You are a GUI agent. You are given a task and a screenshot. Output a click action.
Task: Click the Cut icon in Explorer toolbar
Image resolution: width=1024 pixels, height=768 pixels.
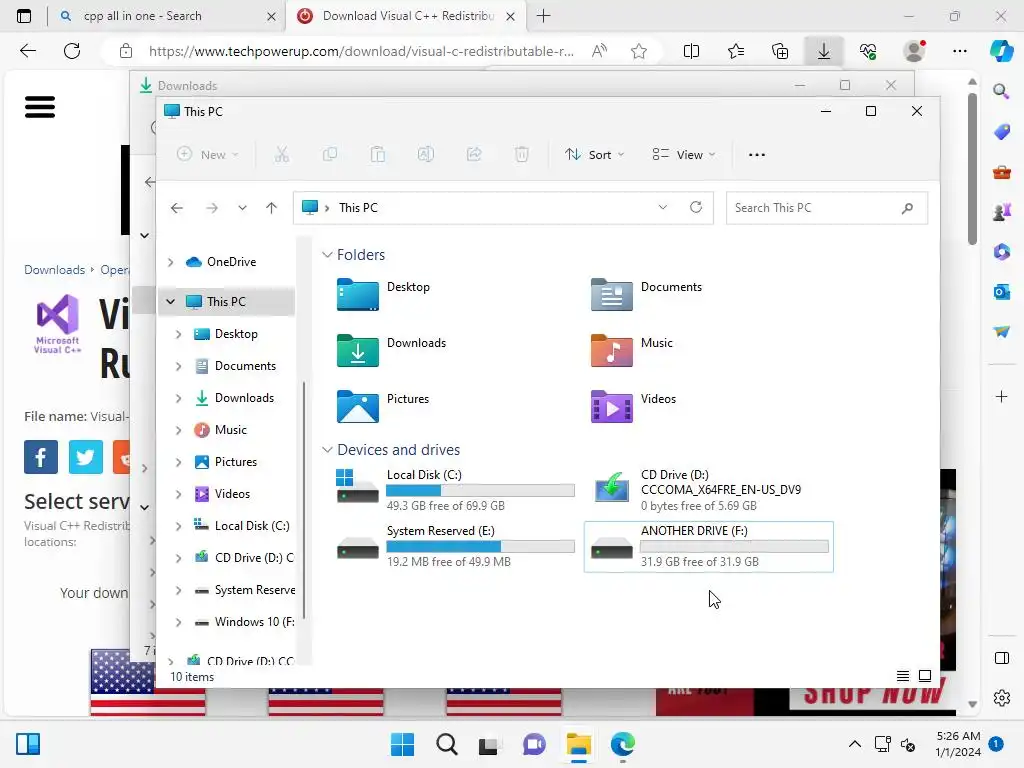281,155
